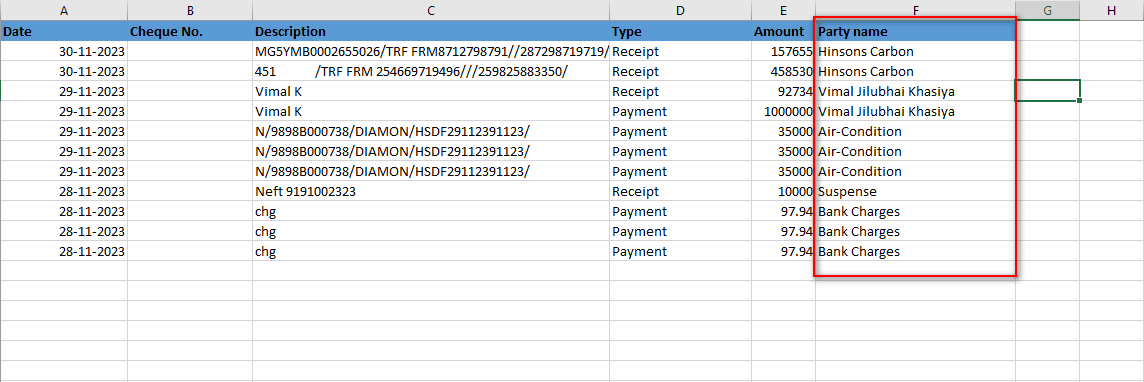
Task: Select the description cell starting MG5YMB0002655026
Action: (x=431, y=52)
